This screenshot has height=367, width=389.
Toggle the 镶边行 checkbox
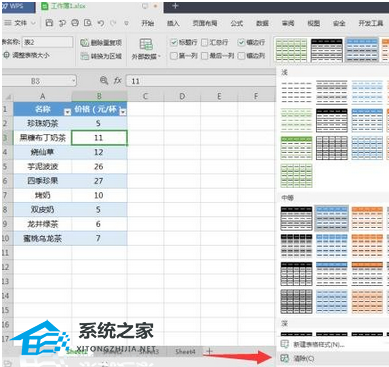click(x=241, y=42)
